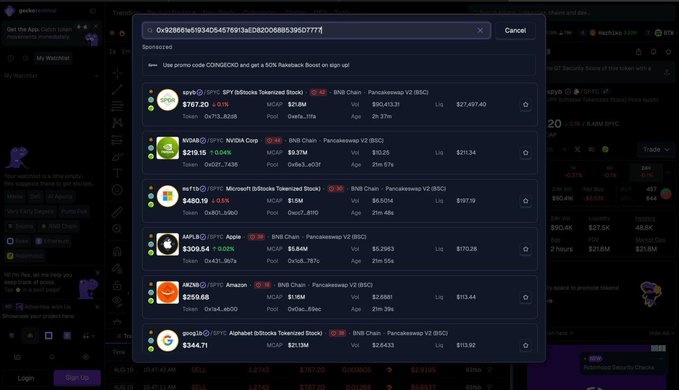Open the My Watchlist tab

[53, 58]
